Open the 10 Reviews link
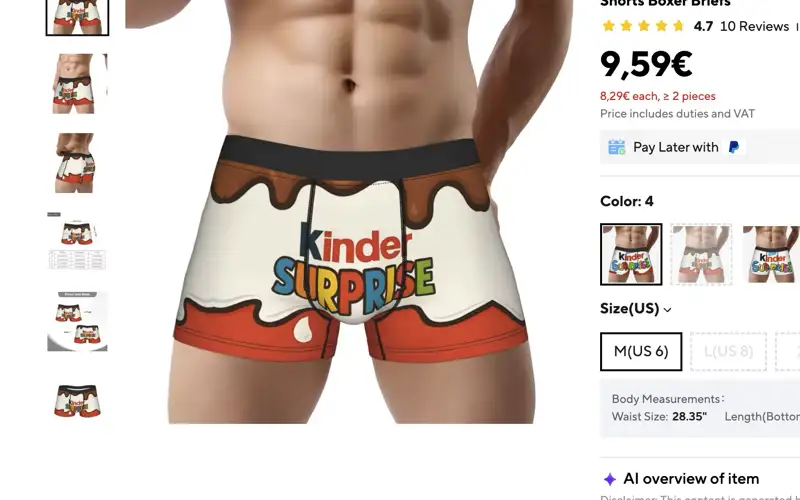The width and height of the screenshot is (800, 500). click(x=754, y=27)
